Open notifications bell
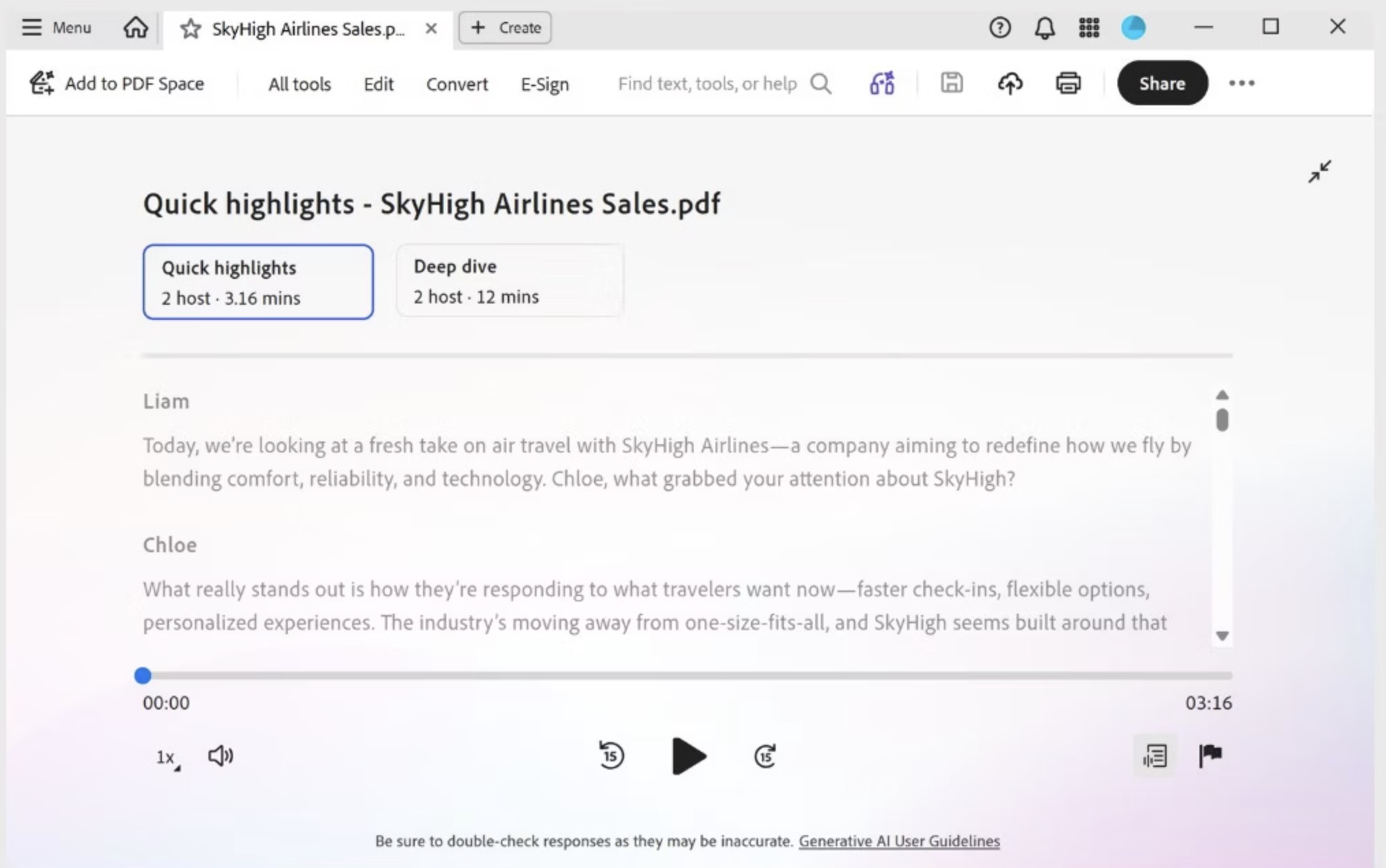Viewport: 1386px width, 868px height. tap(1044, 27)
